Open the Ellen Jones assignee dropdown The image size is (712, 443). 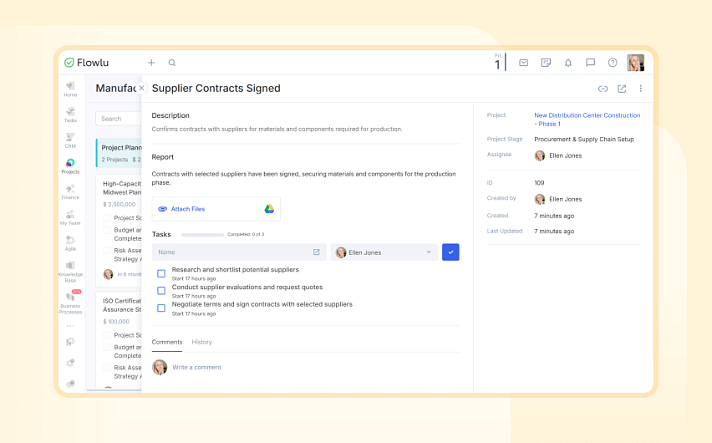pos(384,252)
